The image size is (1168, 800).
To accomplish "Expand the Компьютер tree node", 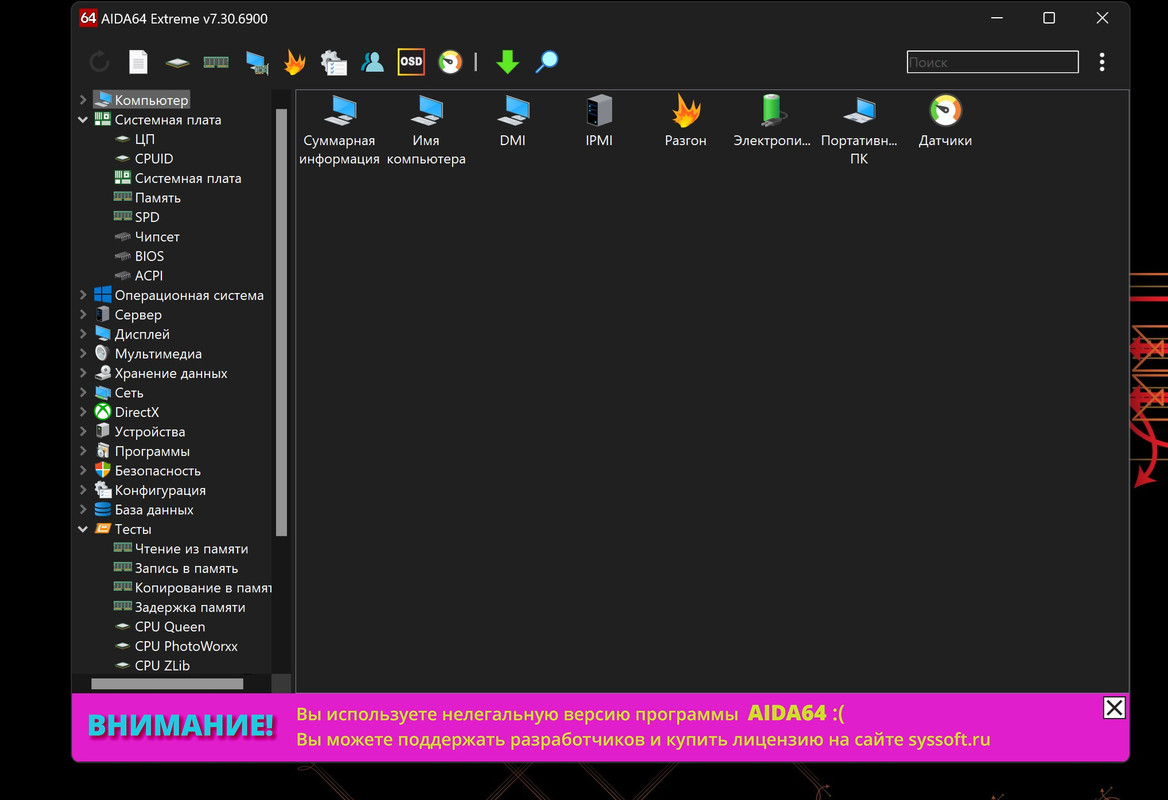I will click(x=83, y=100).
